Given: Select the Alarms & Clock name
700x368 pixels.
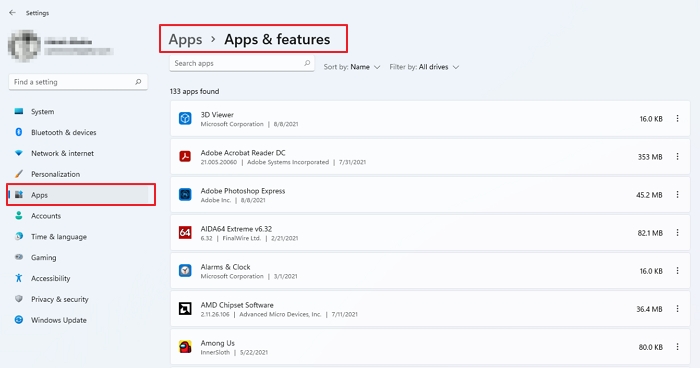Looking at the screenshot, I should [x=225, y=267].
